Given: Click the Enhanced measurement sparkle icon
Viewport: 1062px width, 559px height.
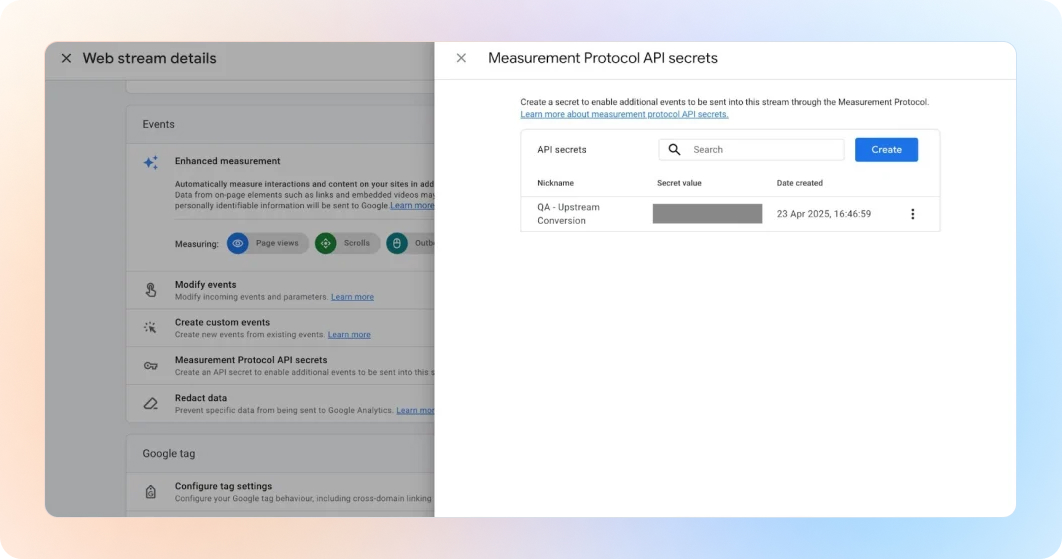Looking at the screenshot, I should pyautogui.click(x=150, y=163).
